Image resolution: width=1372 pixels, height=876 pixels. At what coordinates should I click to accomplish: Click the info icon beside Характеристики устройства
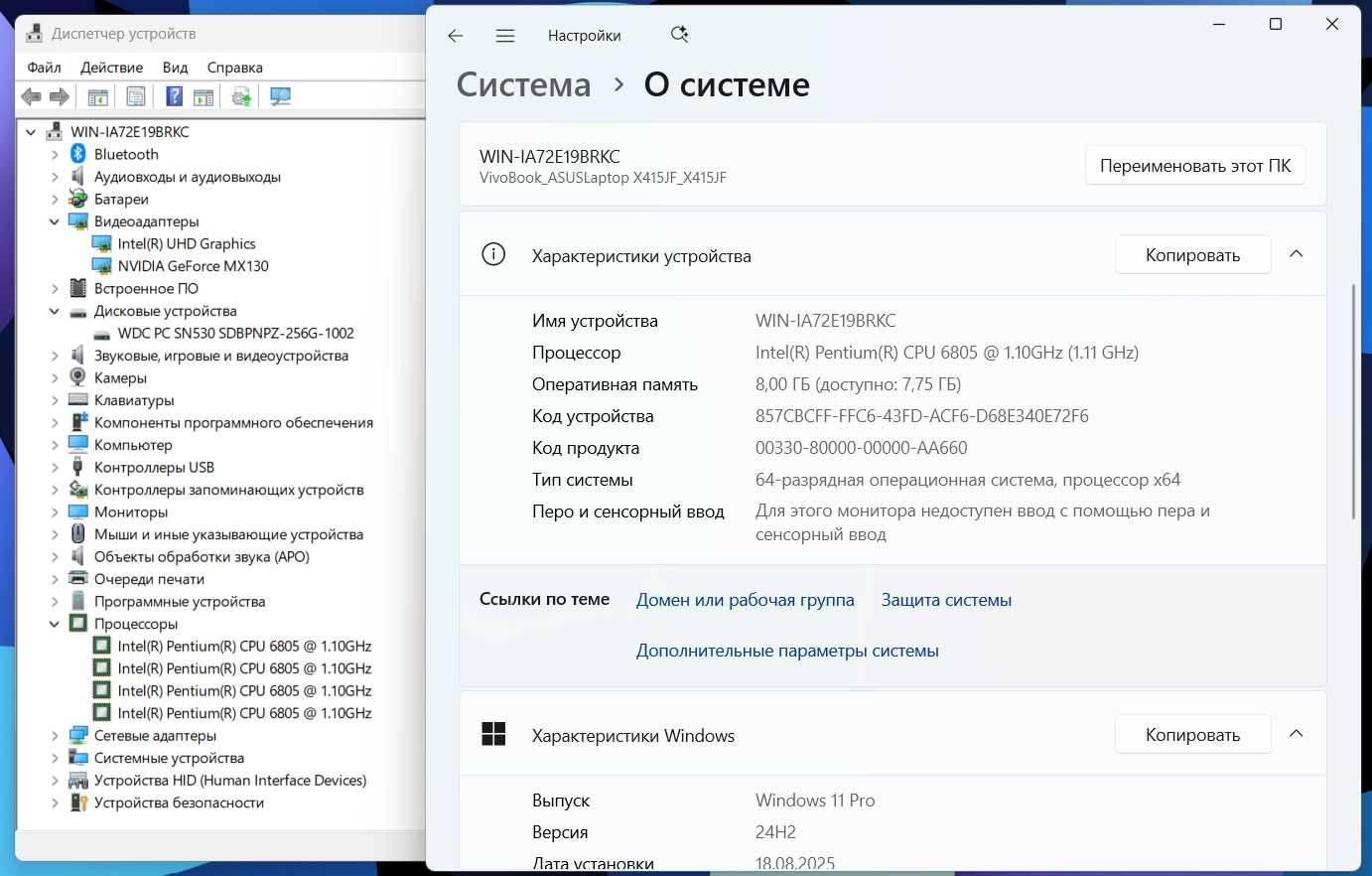(493, 254)
